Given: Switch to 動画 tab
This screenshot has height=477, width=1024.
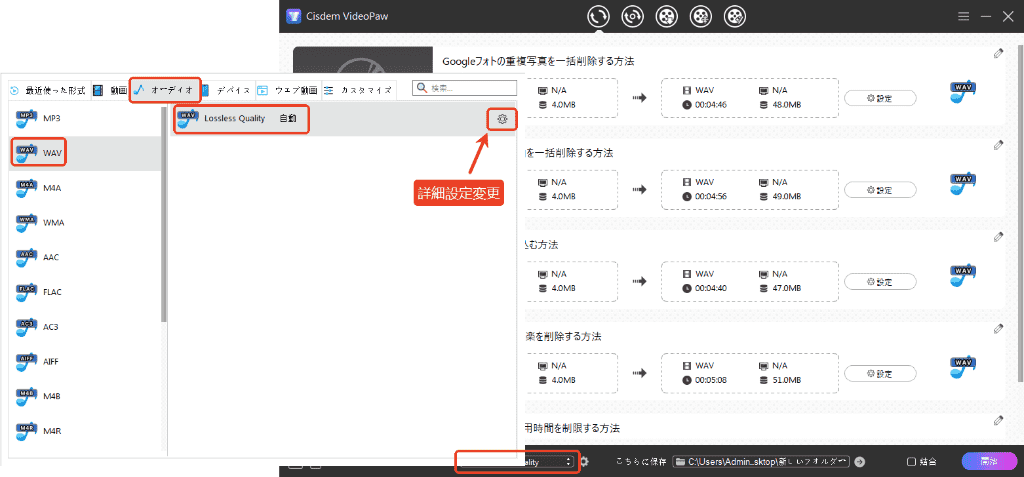Looking at the screenshot, I should click(110, 90).
